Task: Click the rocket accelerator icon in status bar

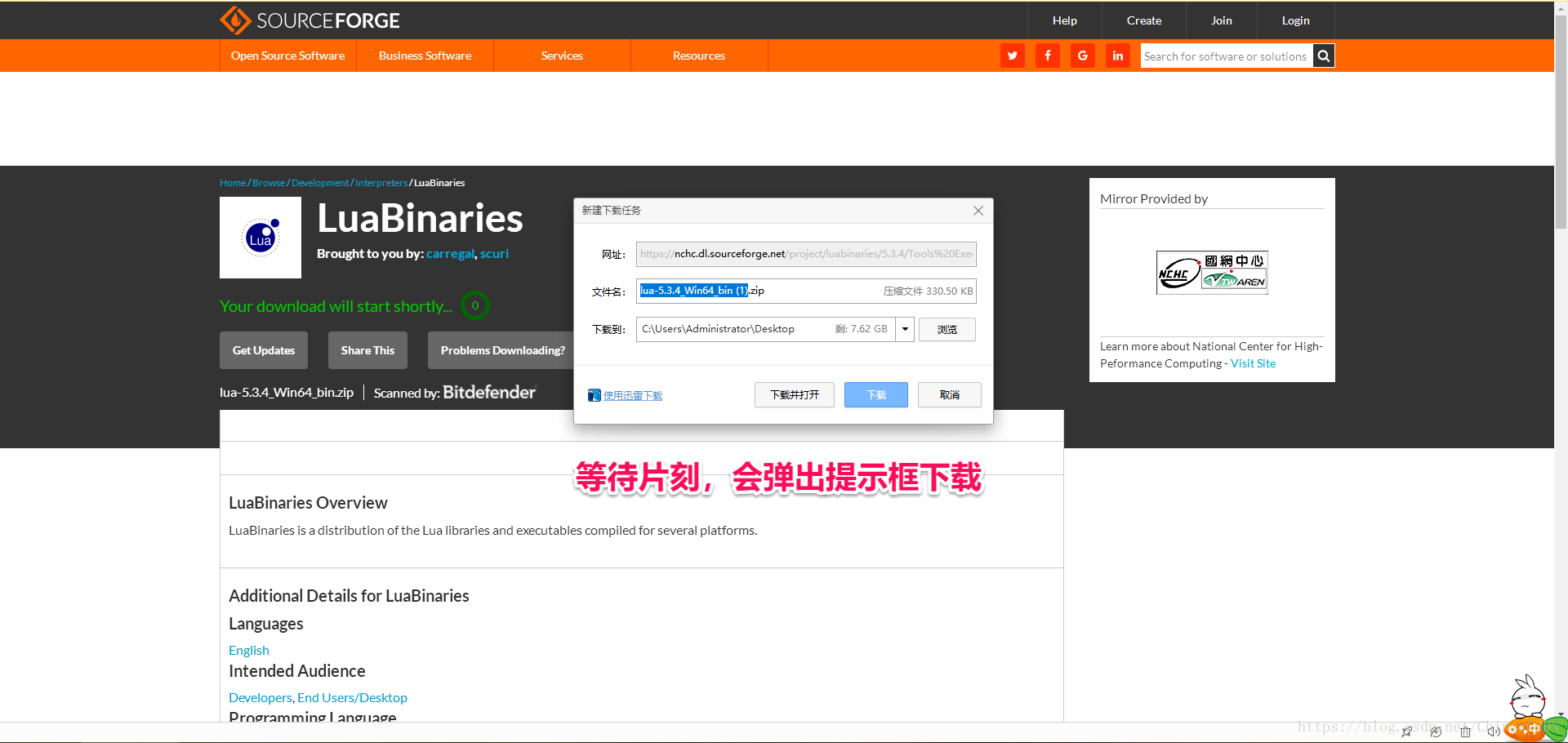Action: pyautogui.click(x=1406, y=732)
